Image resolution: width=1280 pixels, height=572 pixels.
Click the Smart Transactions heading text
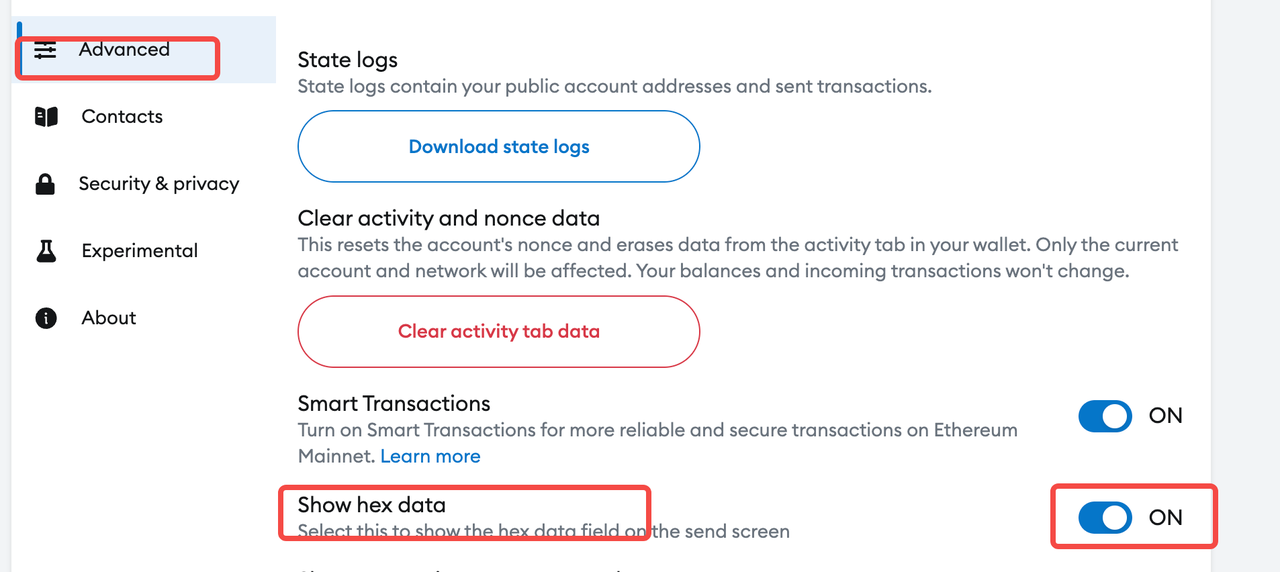pyautogui.click(x=394, y=404)
